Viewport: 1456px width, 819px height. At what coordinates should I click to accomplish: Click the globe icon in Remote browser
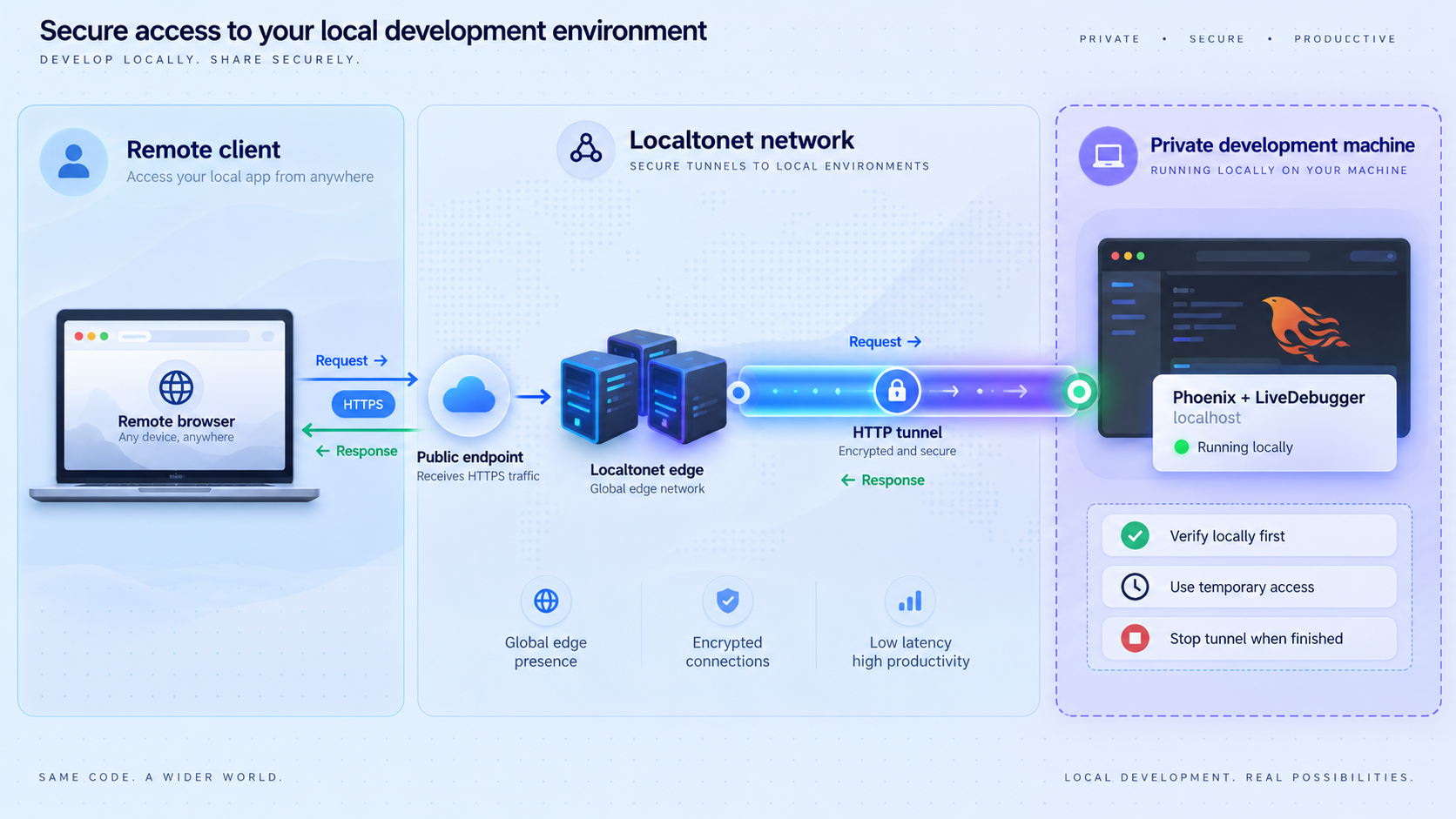tap(176, 387)
